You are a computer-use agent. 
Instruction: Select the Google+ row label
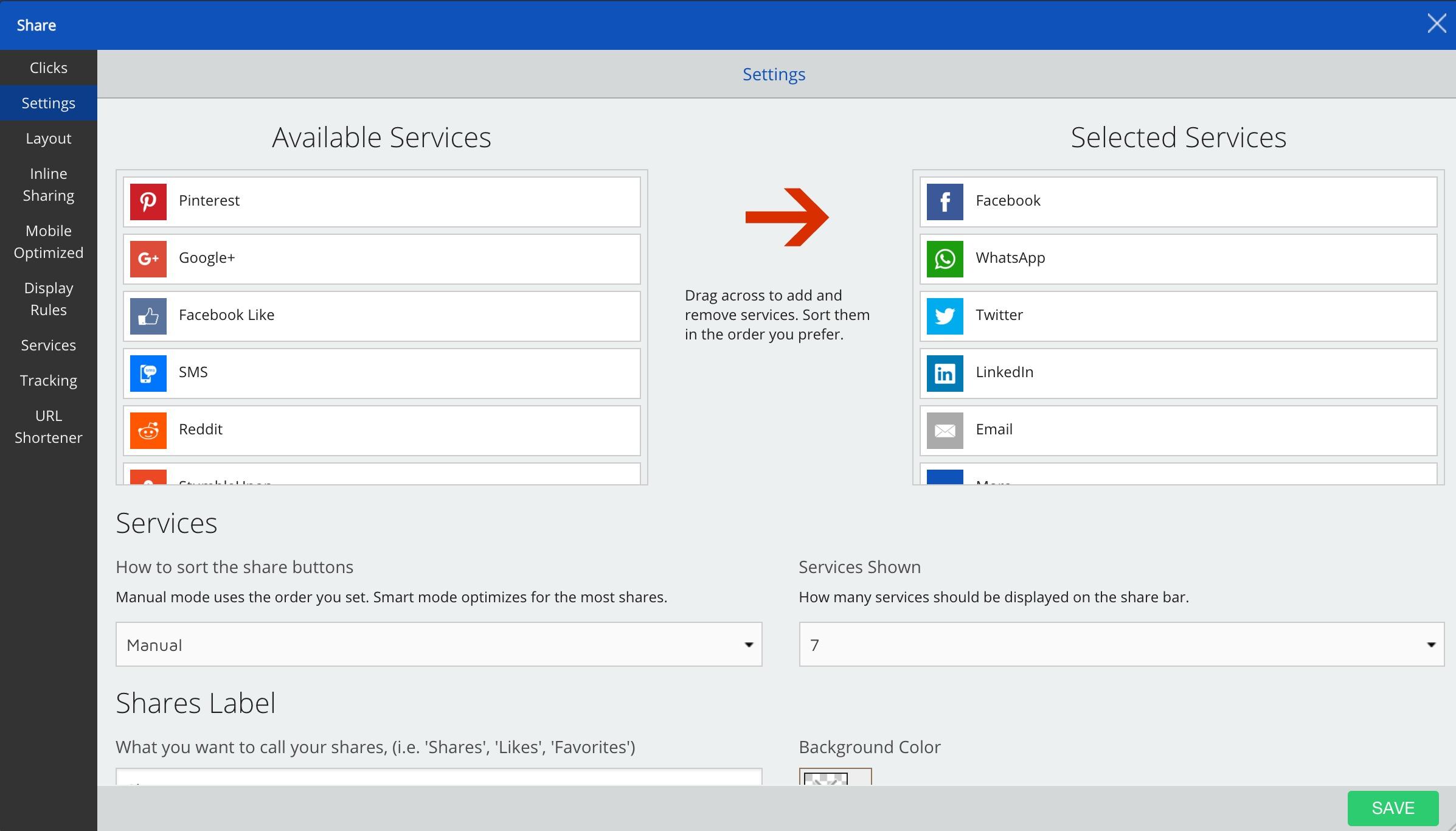[x=207, y=258]
